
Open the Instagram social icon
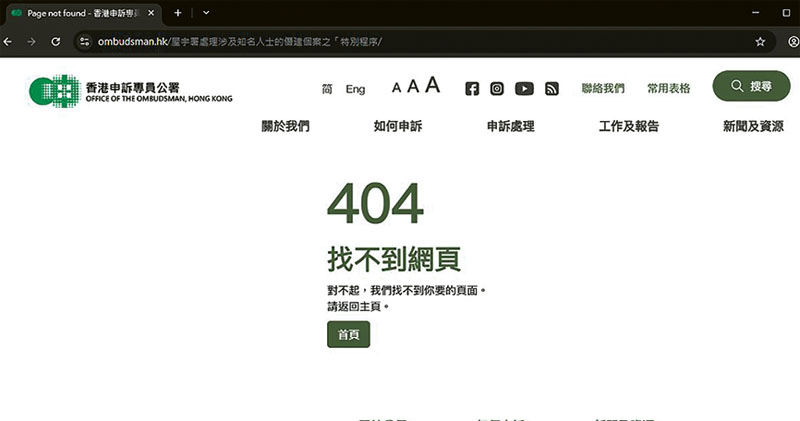[497, 88]
